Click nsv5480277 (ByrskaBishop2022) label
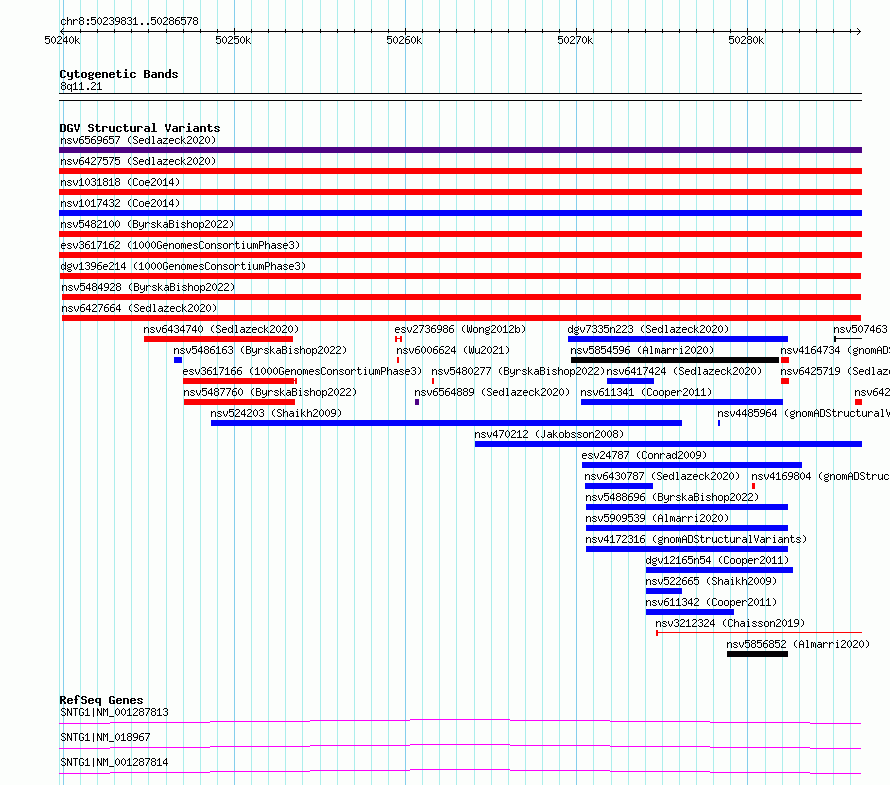This screenshot has width=890, height=785. (x=518, y=371)
